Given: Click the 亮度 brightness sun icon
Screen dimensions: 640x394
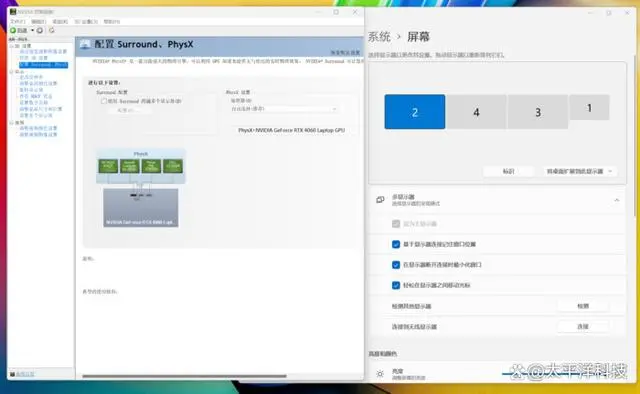Looking at the screenshot, I should pos(380,374).
